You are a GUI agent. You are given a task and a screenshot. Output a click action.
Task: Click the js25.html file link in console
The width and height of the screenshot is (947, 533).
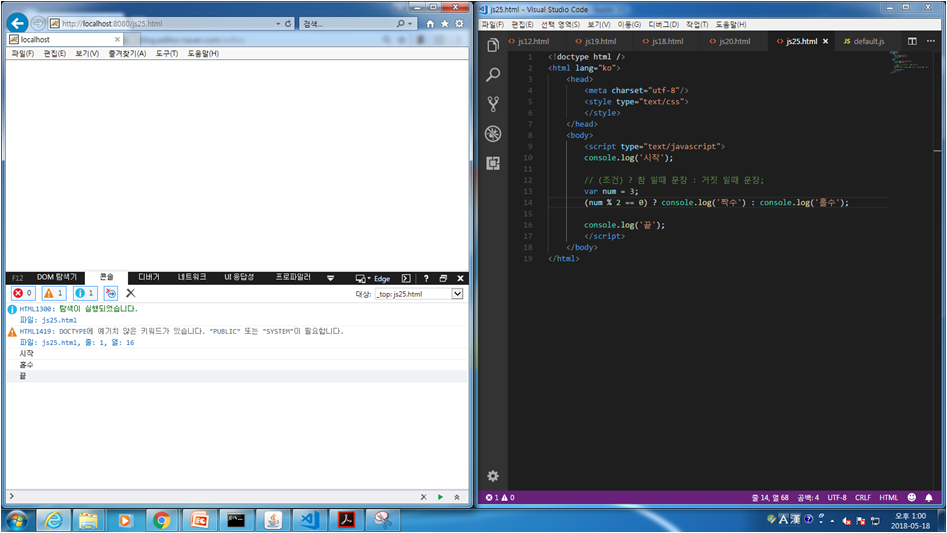click(59, 320)
